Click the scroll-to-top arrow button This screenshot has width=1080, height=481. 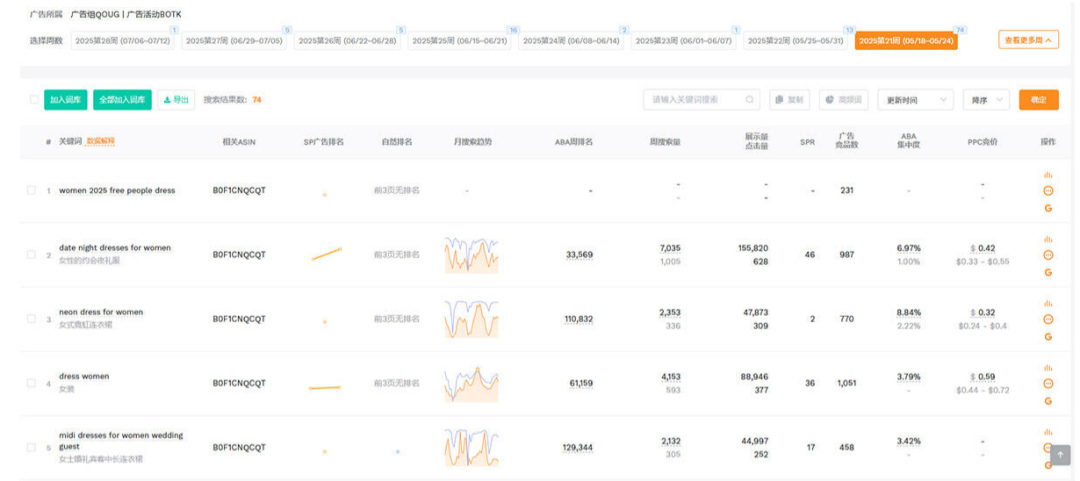(x=1060, y=456)
